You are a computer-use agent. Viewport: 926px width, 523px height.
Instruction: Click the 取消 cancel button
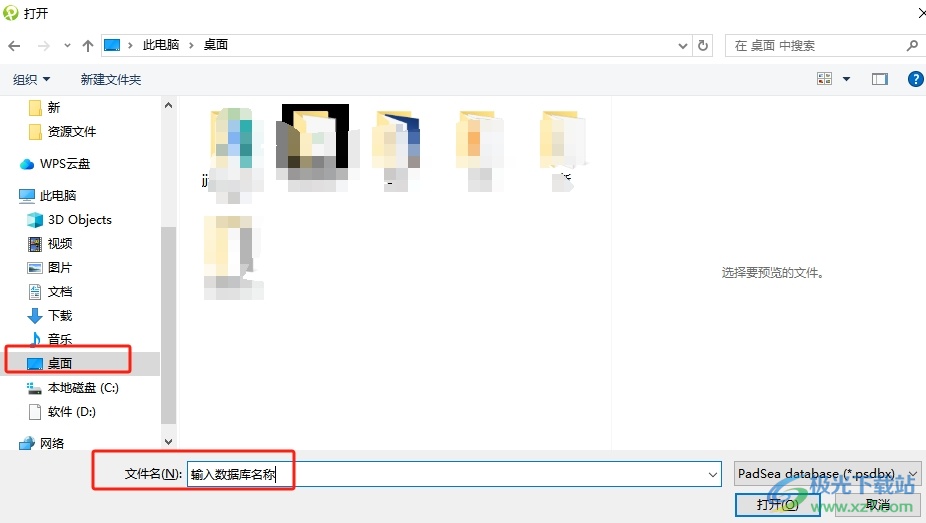point(878,505)
